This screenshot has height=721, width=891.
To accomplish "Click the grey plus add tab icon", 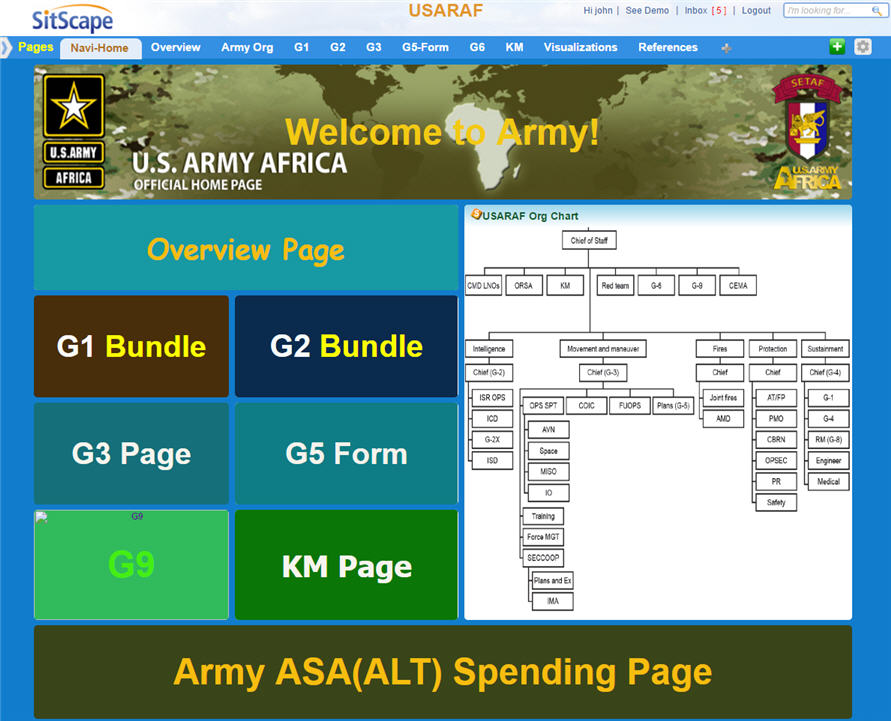I will (726, 48).
